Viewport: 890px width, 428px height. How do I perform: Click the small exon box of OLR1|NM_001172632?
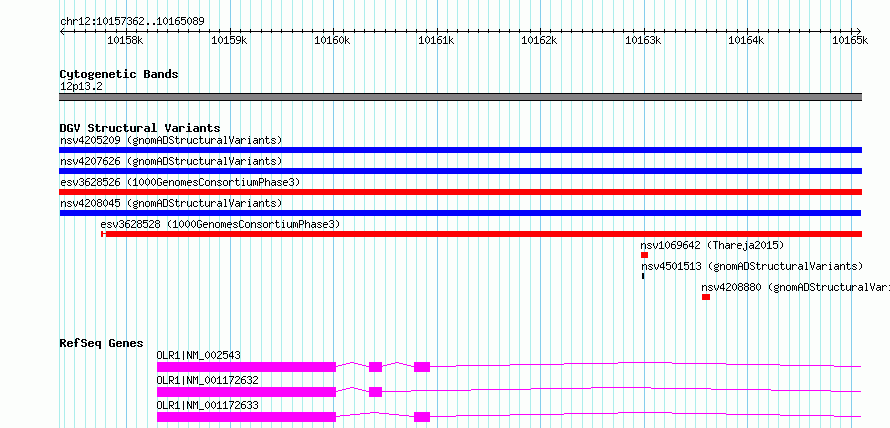point(375,392)
